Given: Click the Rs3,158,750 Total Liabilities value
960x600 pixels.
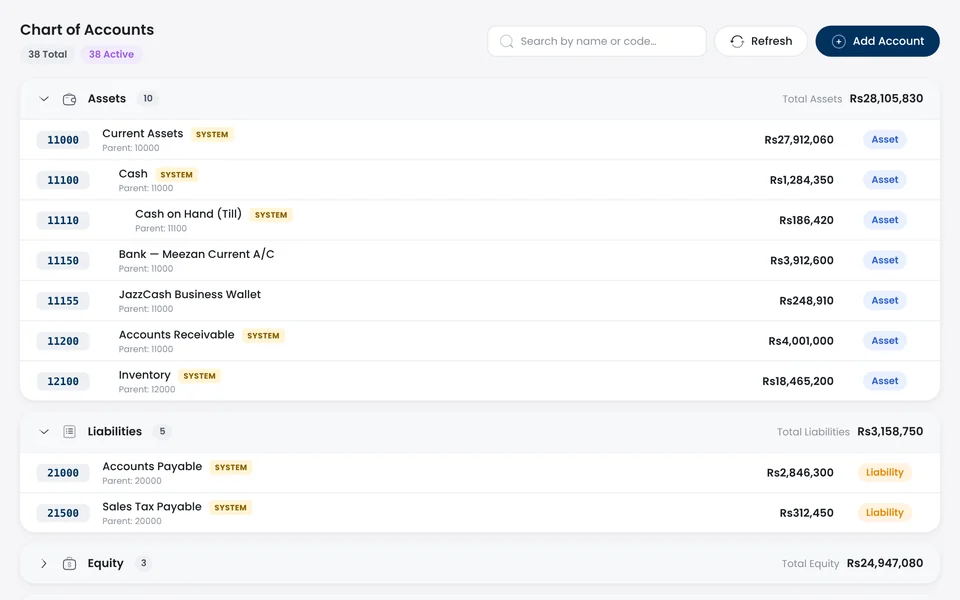Looking at the screenshot, I should [890, 432].
